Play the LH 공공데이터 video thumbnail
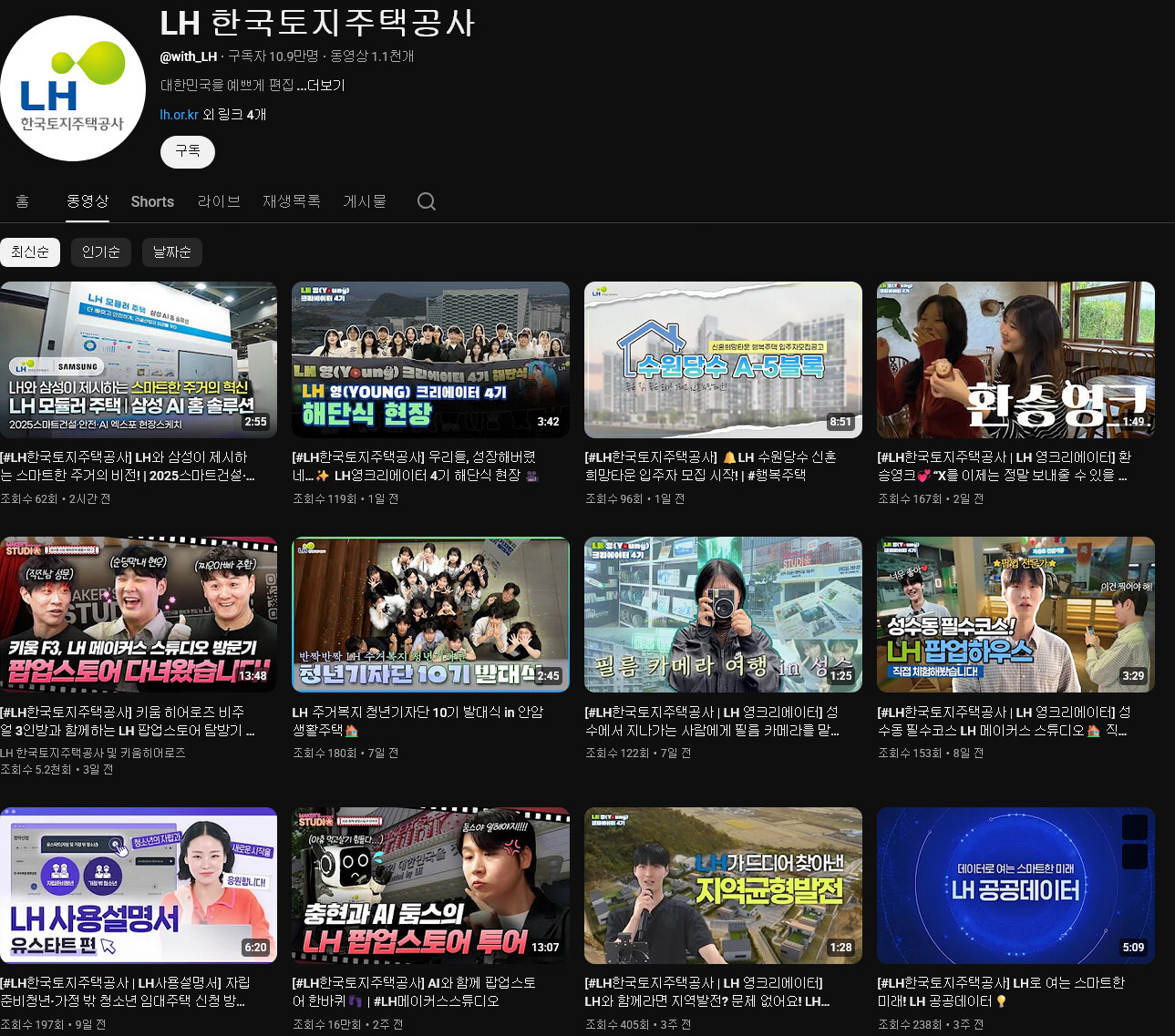This screenshot has width=1175, height=1036. [x=1015, y=886]
